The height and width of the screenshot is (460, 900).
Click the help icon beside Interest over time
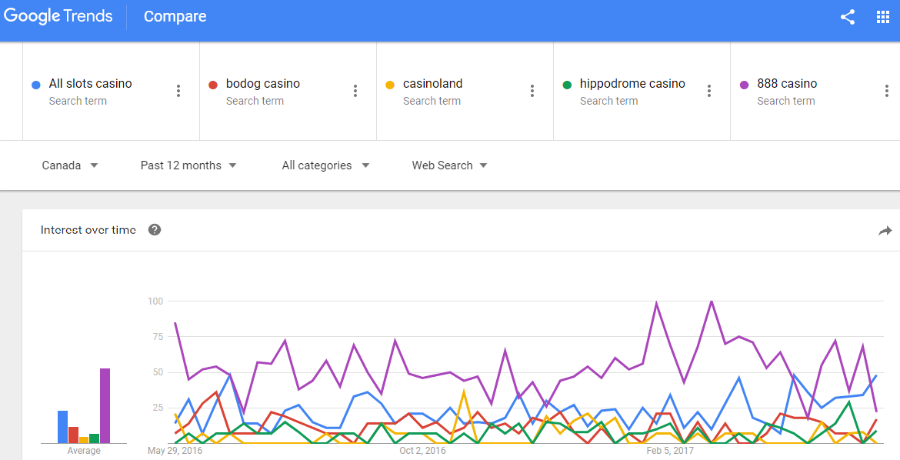point(154,230)
